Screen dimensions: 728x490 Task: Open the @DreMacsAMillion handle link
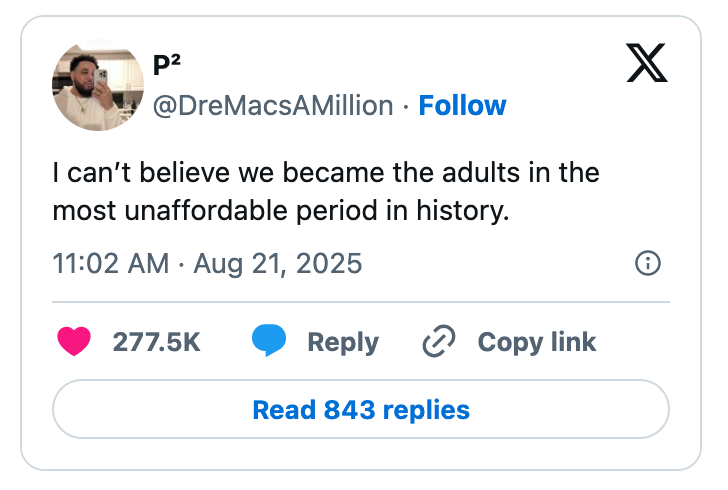click(x=272, y=106)
